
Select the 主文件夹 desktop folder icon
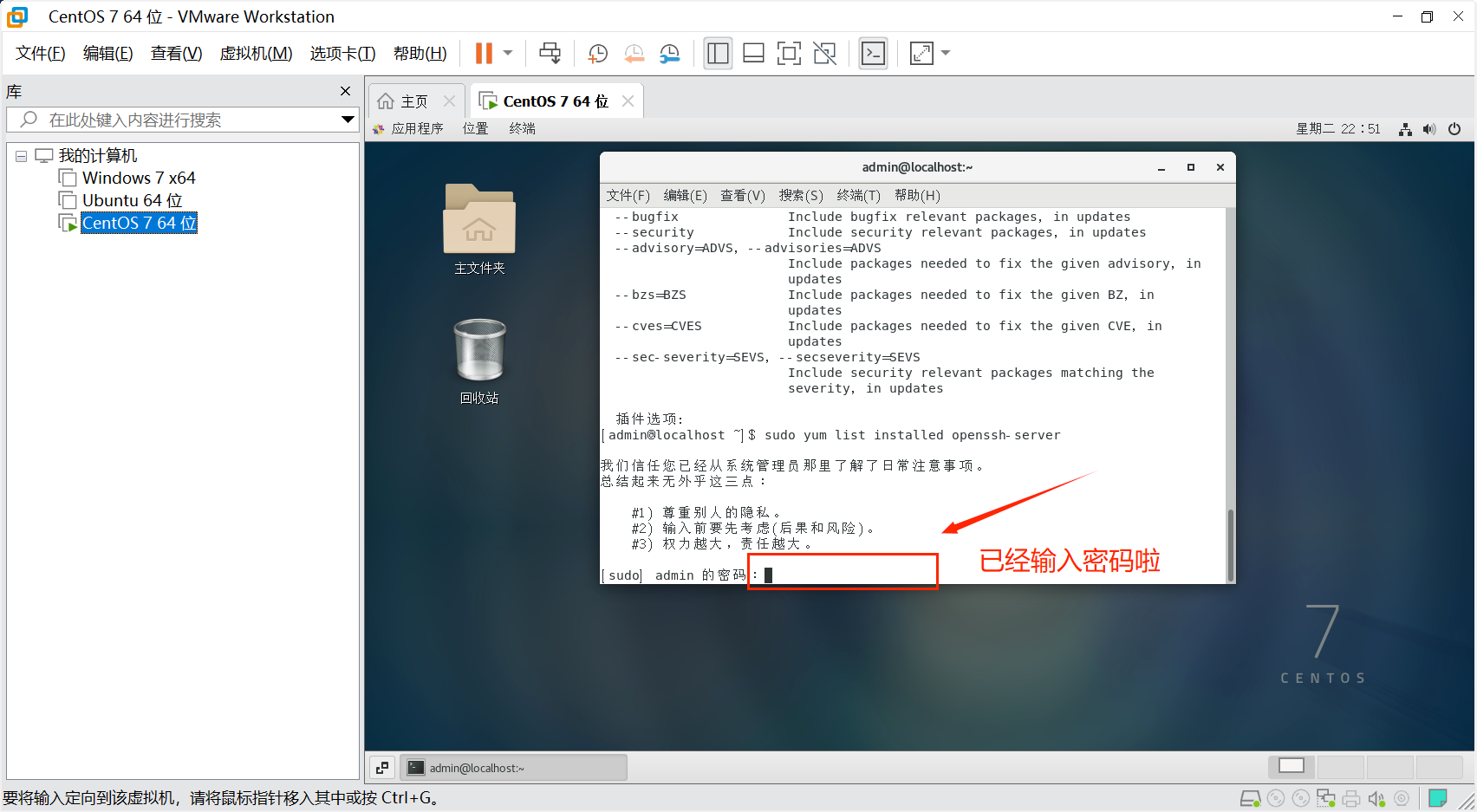point(479,229)
